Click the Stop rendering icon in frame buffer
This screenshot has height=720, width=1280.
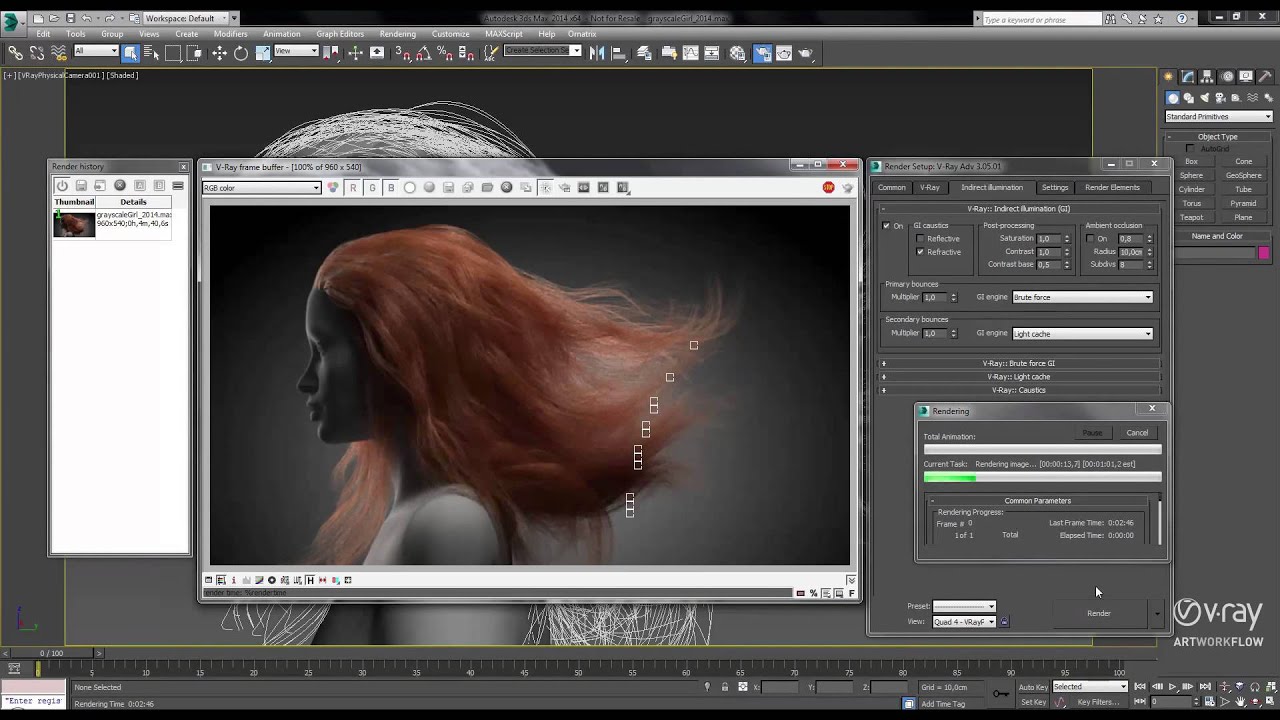[x=828, y=188]
